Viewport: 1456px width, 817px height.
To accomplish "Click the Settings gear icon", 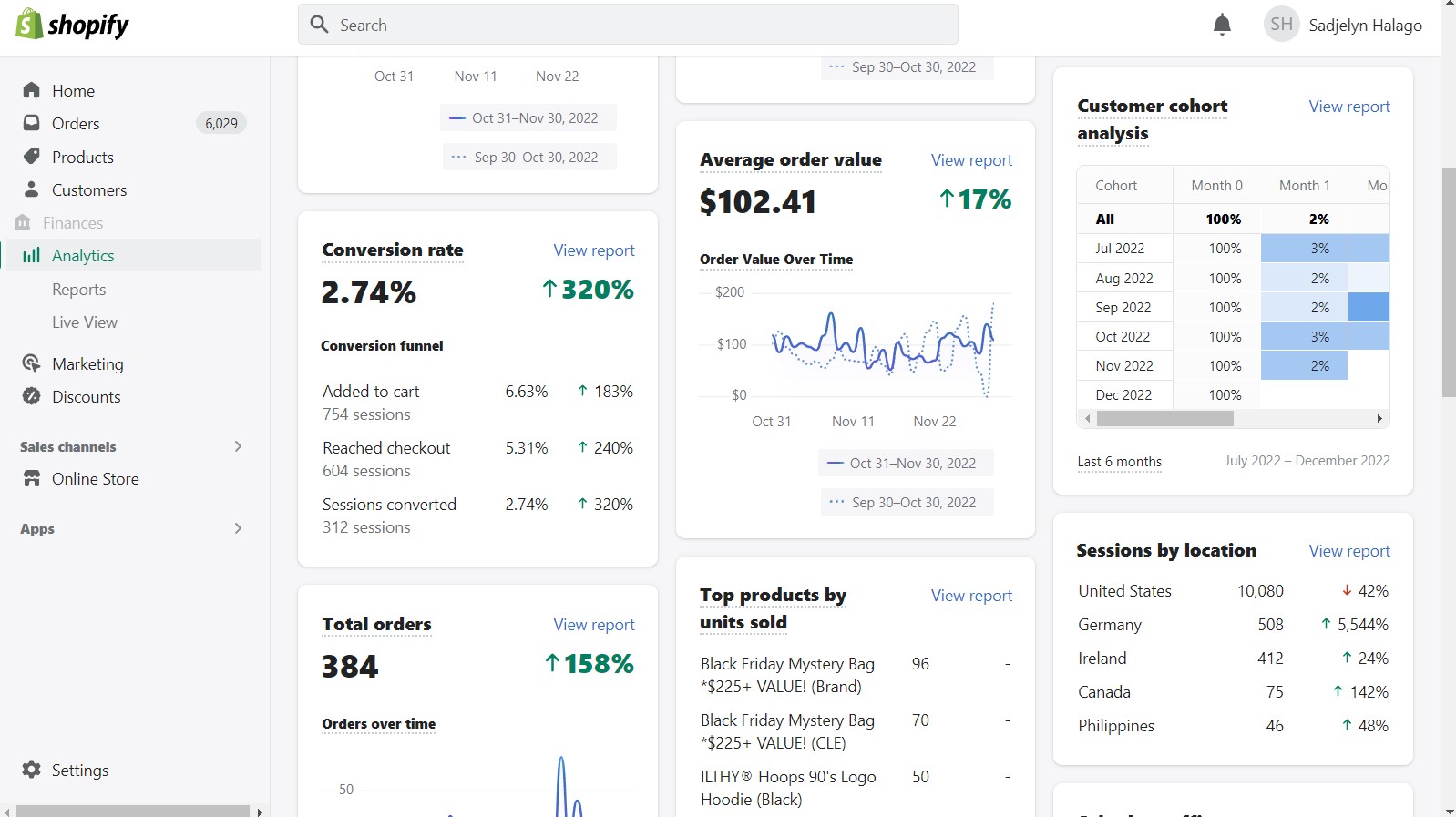I will pyautogui.click(x=32, y=770).
